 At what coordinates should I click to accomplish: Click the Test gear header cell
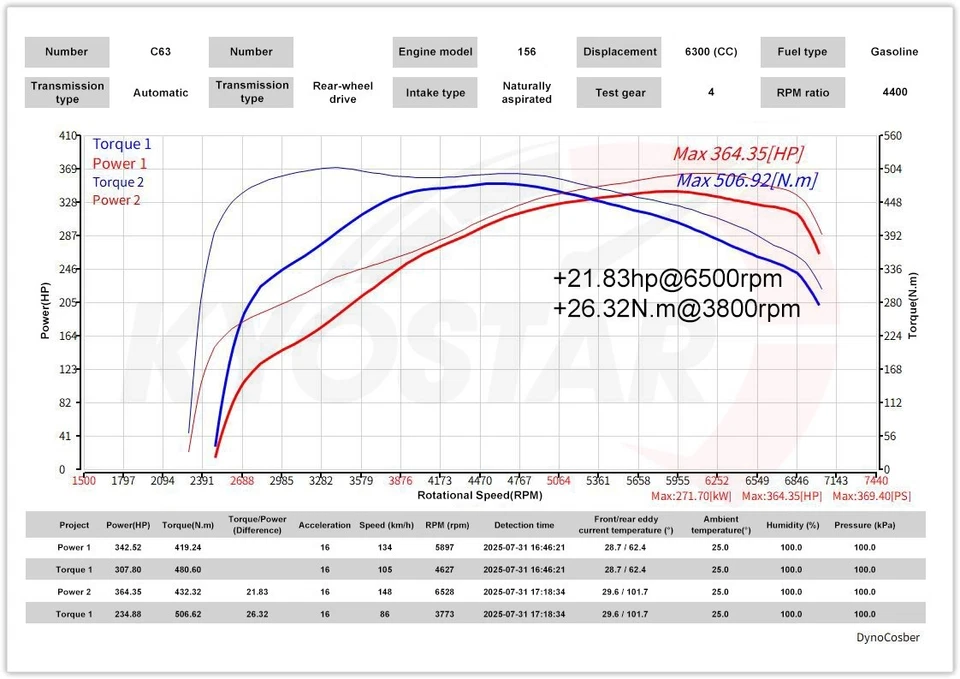tap(619, 92)
